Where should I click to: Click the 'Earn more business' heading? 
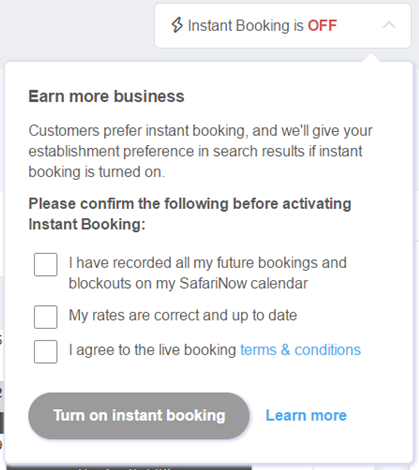(106, 96)
